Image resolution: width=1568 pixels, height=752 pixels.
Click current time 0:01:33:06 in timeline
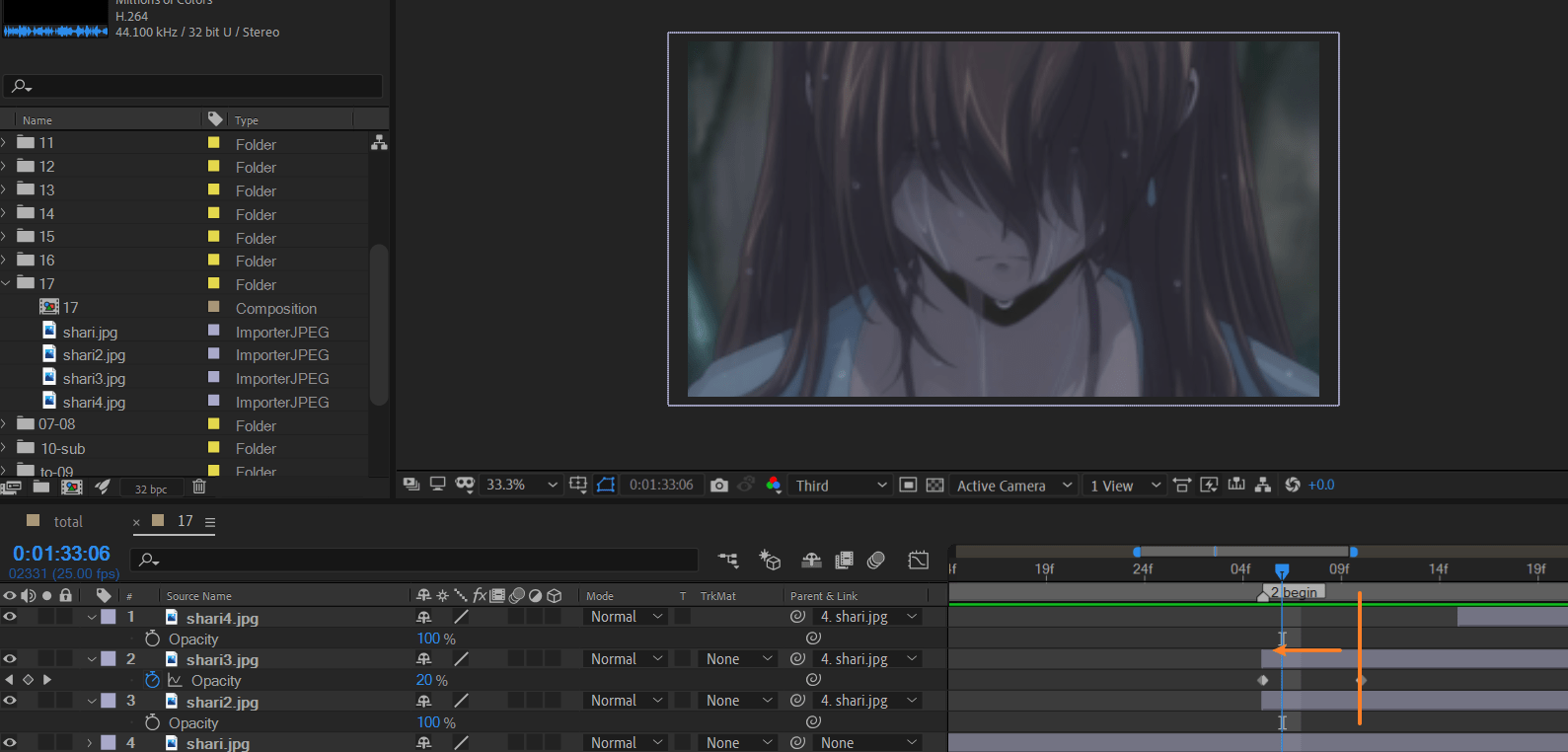[x=61, y=554]
